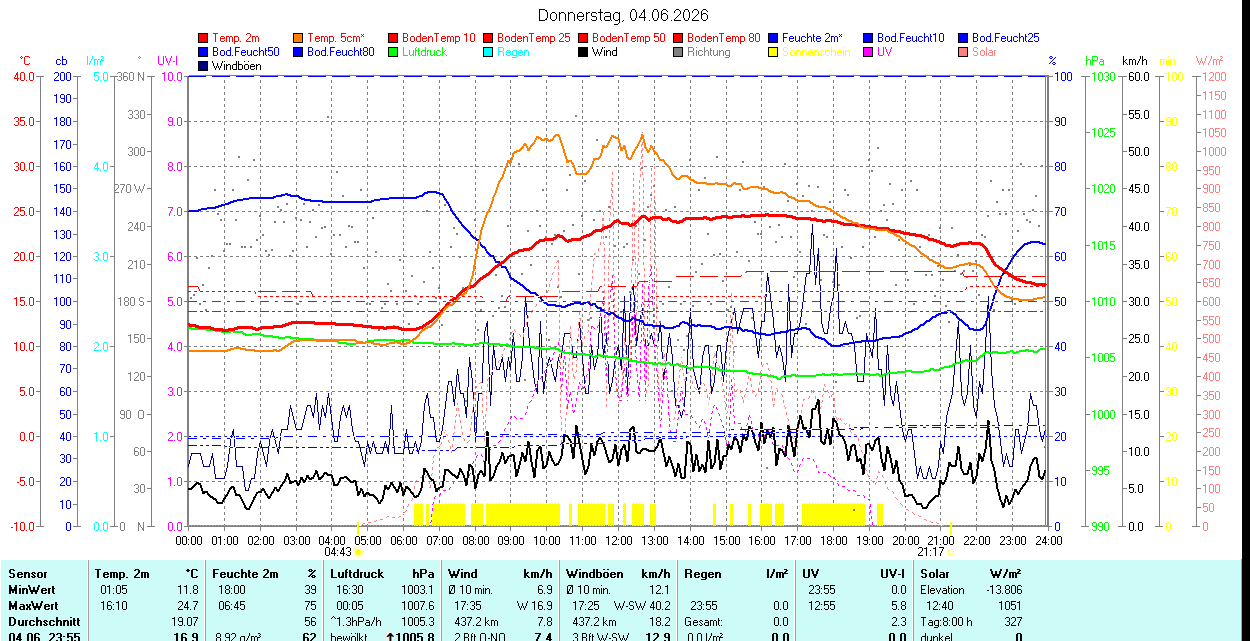Click the sunrise marker at 04:43
Viewport: 1250px width, 641px height.
coord(358,552)
